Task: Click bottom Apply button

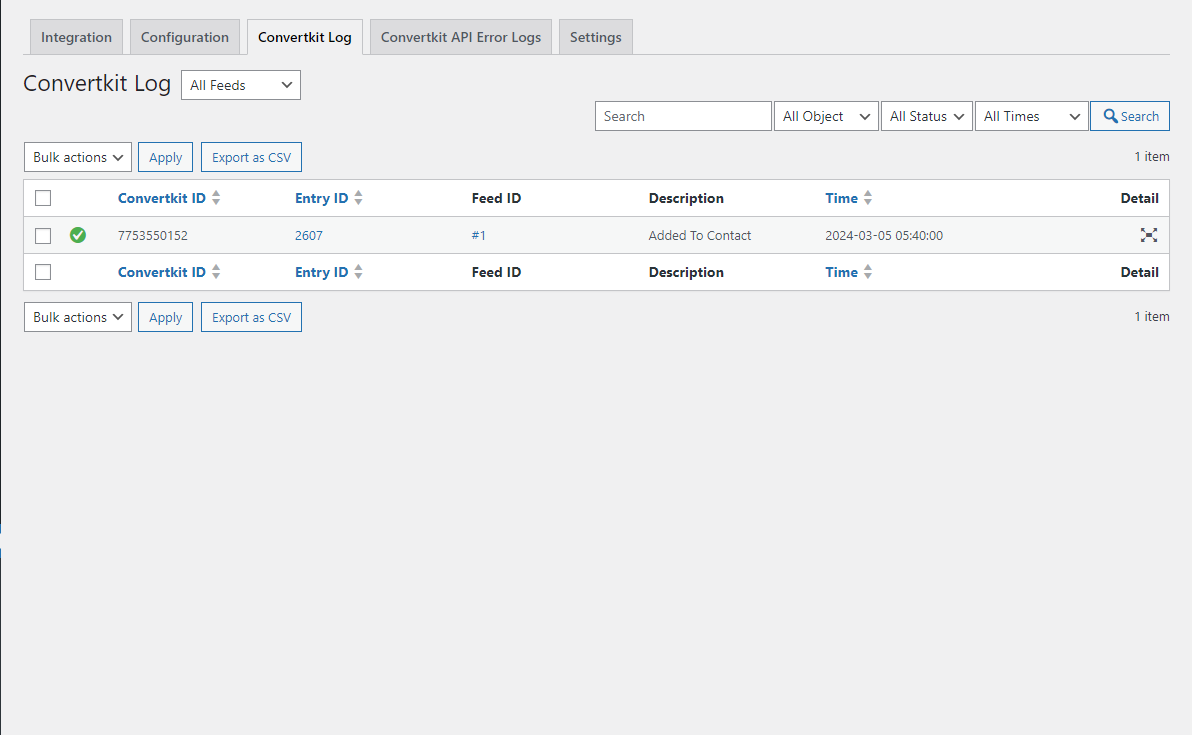Action: (x=166, y=317)
